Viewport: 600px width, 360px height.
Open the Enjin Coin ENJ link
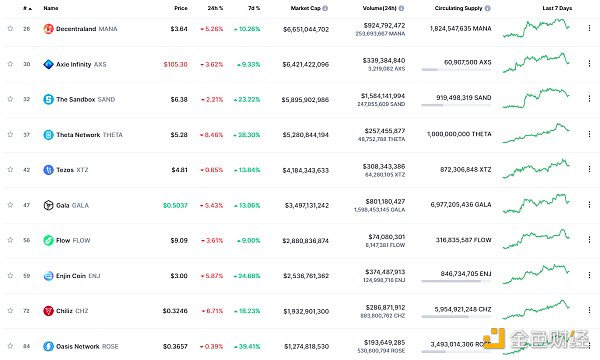pos(78,276)
